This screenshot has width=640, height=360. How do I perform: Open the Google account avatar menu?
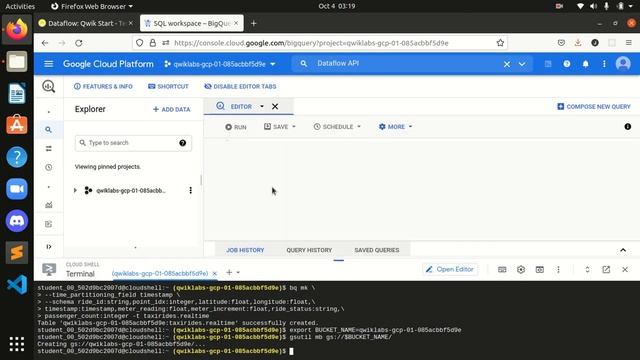[623, 64]
